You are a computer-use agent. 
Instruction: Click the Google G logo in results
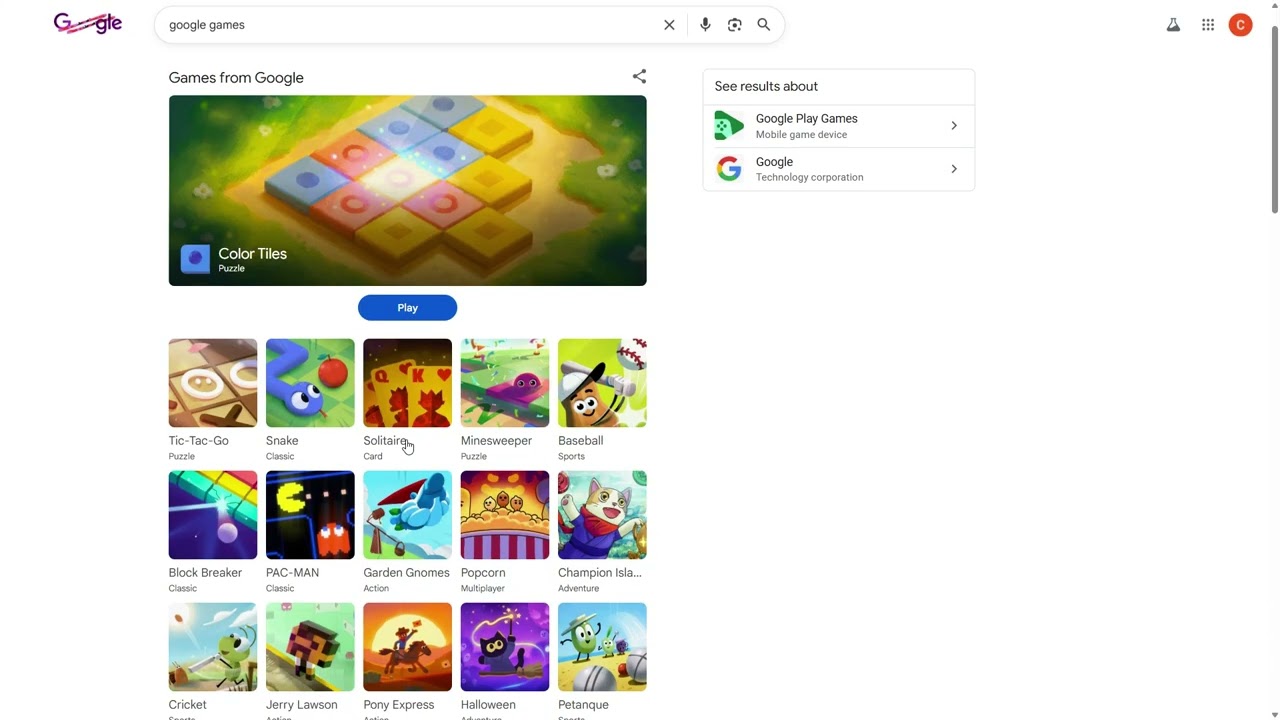729,169
